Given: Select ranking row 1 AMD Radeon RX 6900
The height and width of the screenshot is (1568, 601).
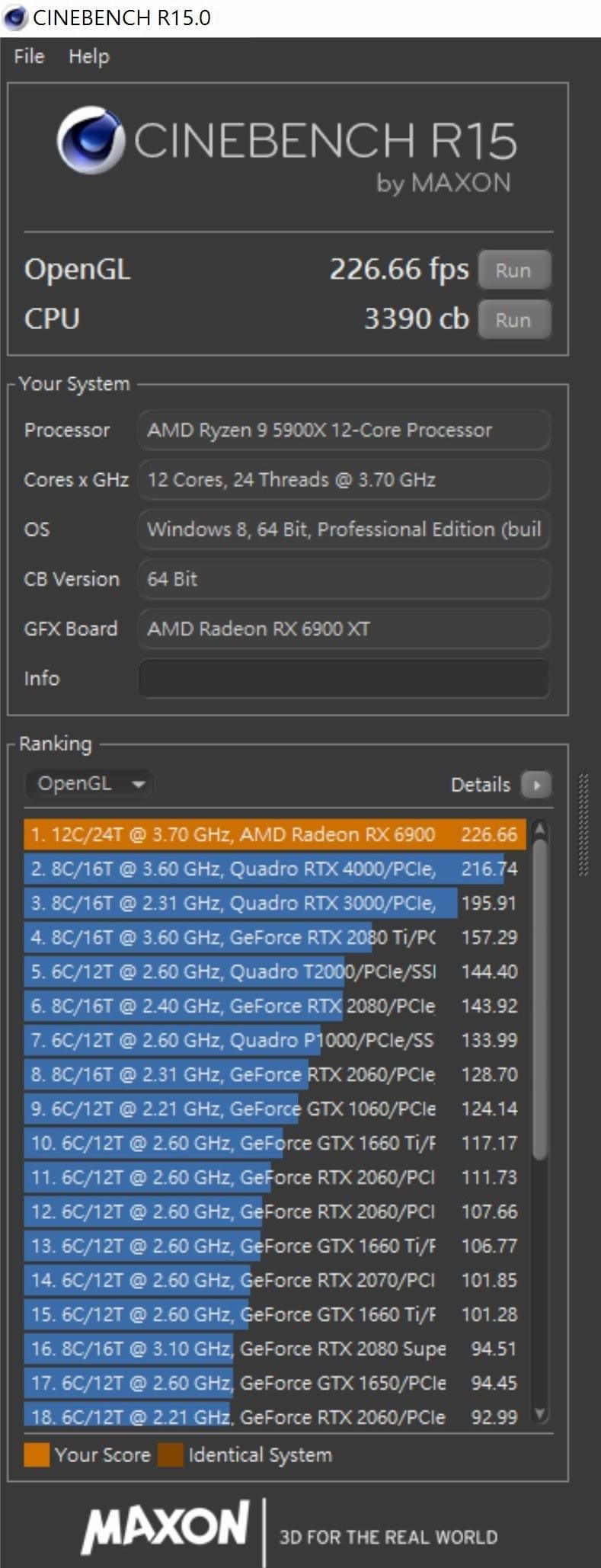Looking at the screenshot, I should [x=275, y=834].
